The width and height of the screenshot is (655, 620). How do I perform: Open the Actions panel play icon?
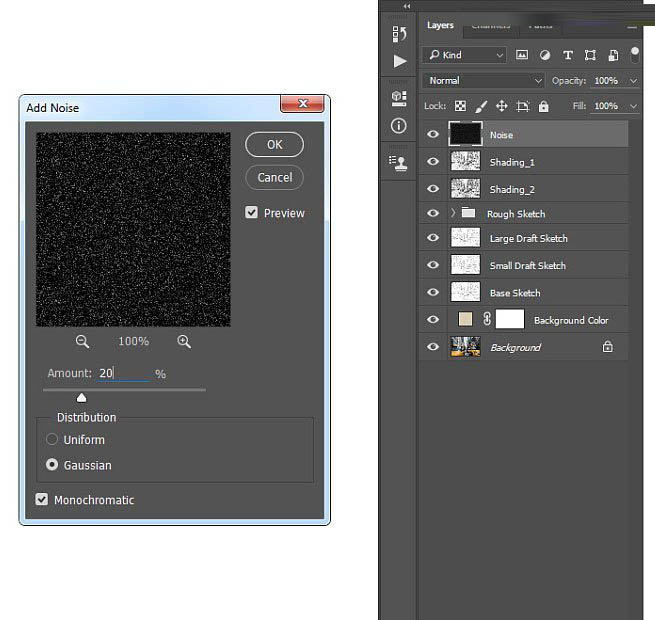[399, 61]
